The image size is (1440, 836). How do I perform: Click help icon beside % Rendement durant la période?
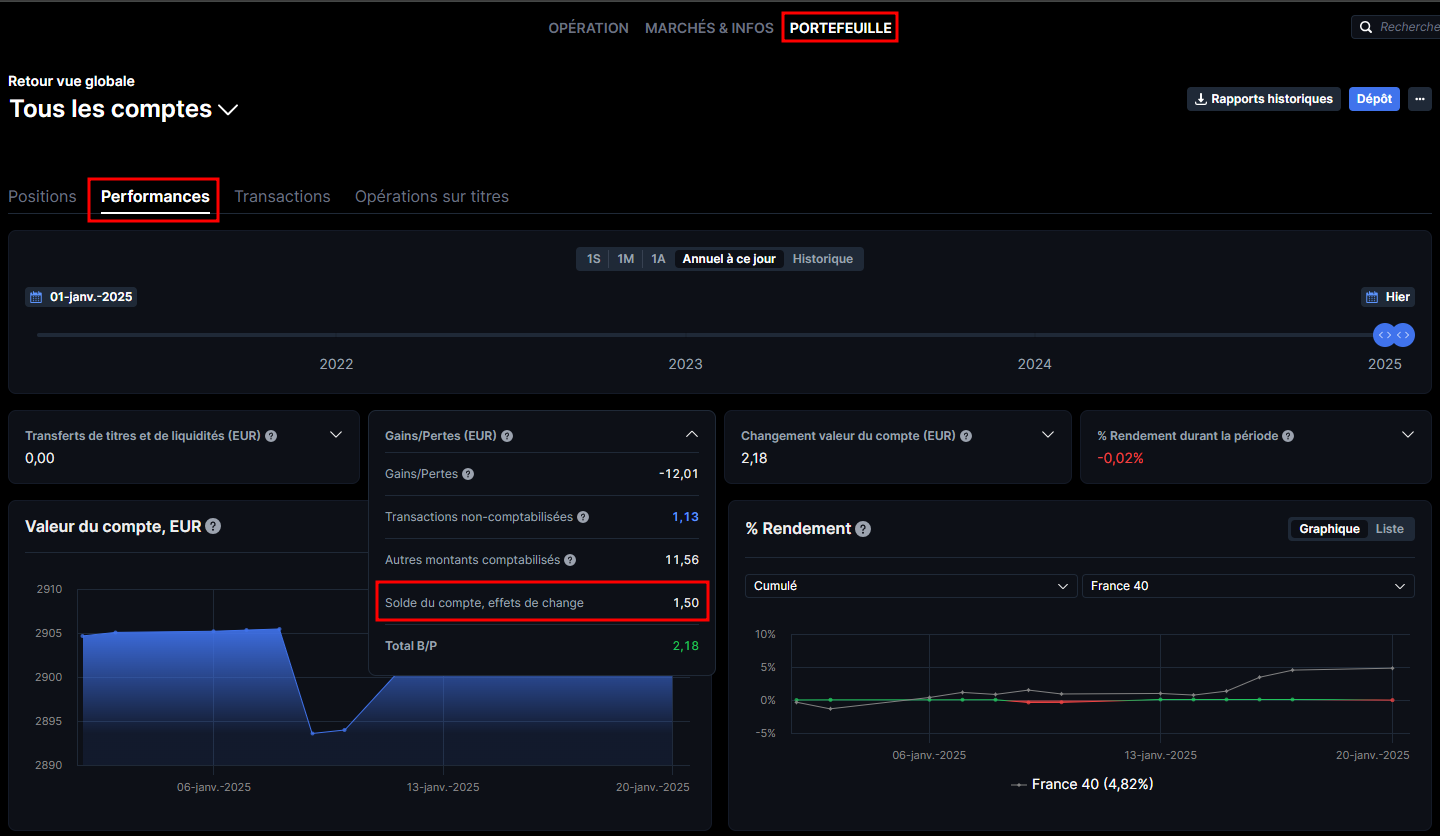click(x=1288, y=436)
